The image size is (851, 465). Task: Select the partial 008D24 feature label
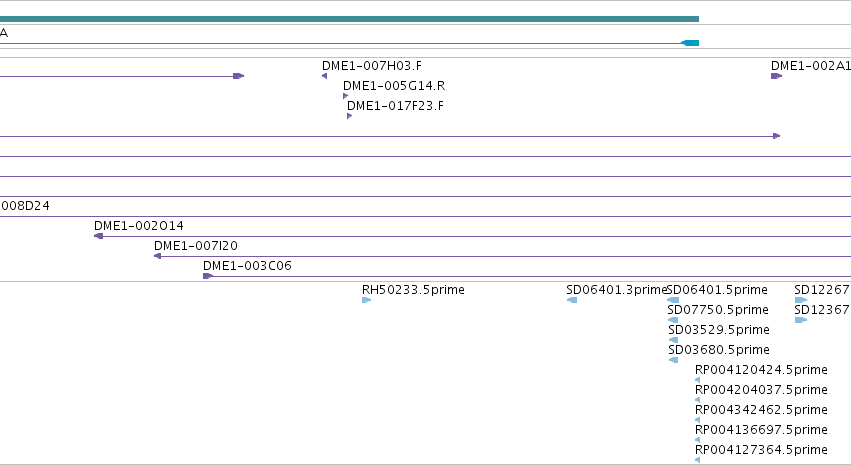coord(25,206)
